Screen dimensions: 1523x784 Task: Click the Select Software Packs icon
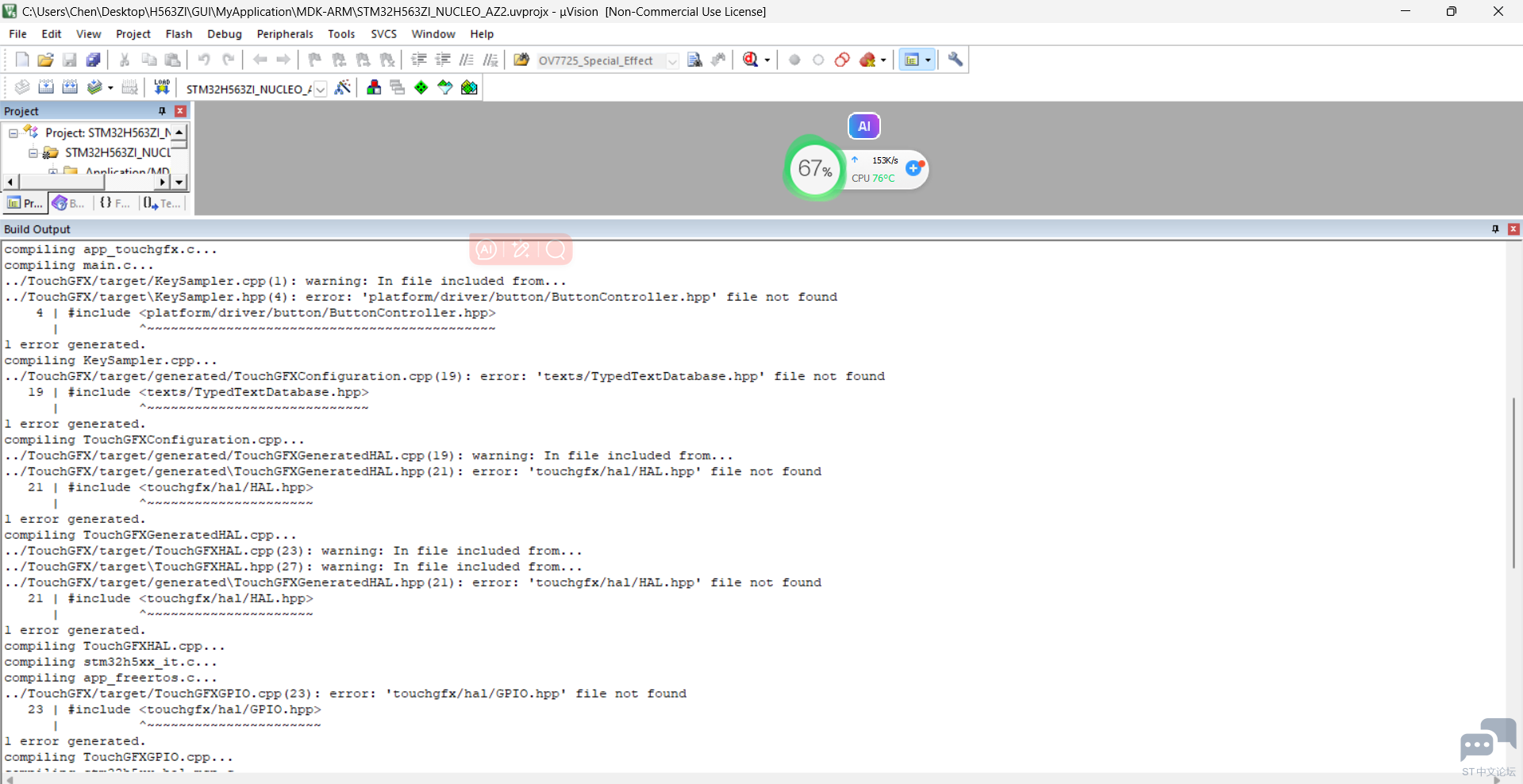(x=445, y=87)
